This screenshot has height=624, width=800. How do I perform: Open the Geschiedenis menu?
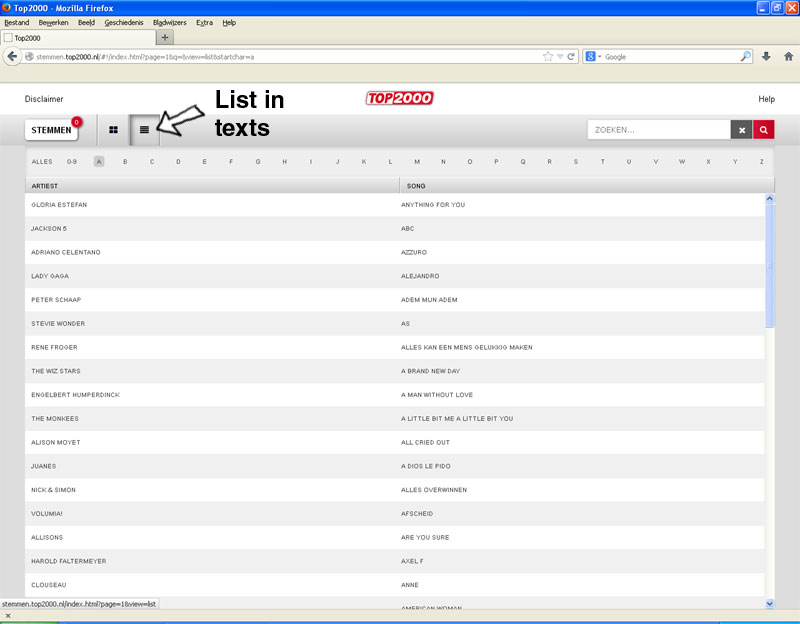pyautogui.click(x=123, y=22)
